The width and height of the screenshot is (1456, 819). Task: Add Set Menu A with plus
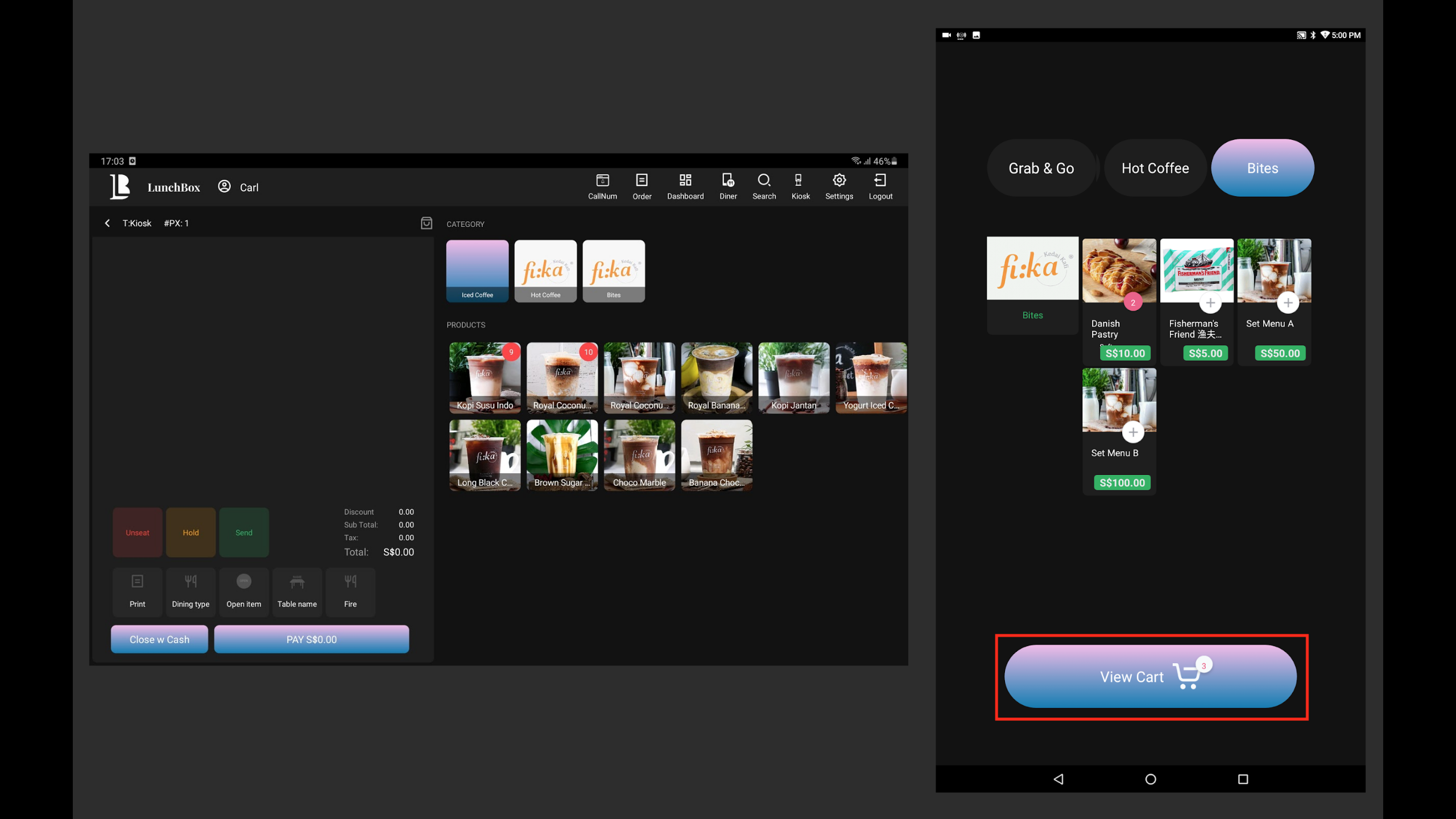coord(1288,303)
